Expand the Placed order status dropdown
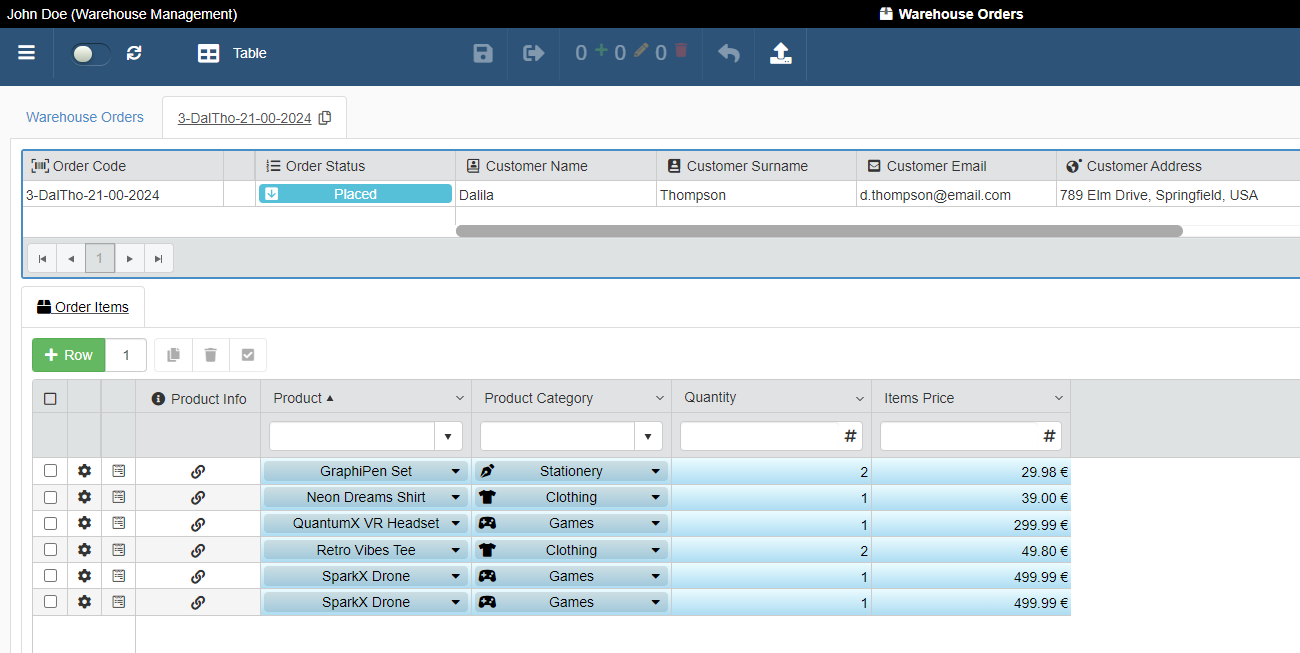Screen dimensions: 1300x653 coord(355,194)
